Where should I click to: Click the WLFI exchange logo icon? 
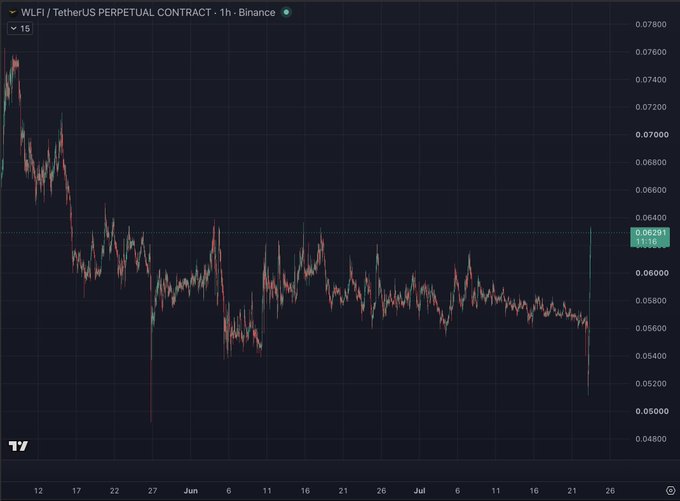[x=12, y=12]
